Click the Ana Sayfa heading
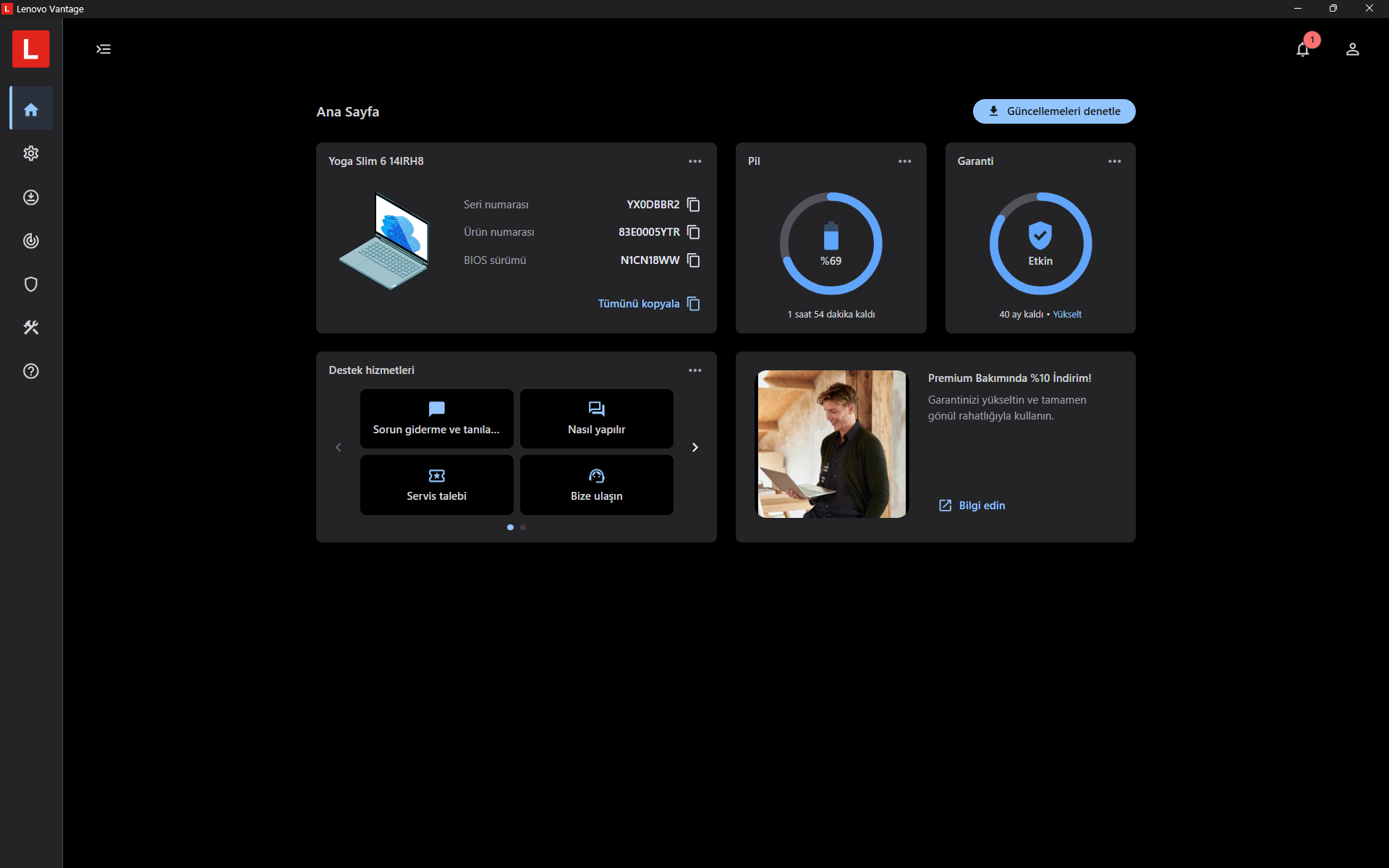 click(x=348, y=112)
